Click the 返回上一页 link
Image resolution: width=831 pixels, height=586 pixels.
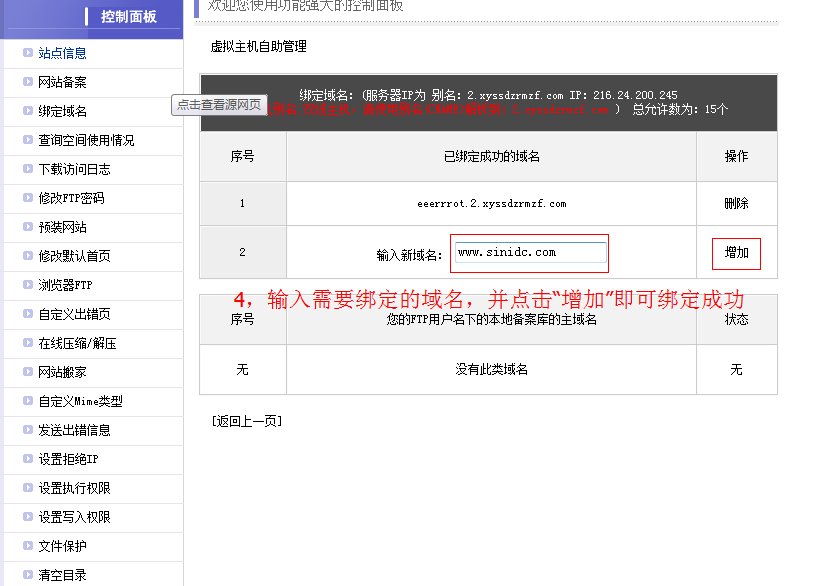click(247, 421)
